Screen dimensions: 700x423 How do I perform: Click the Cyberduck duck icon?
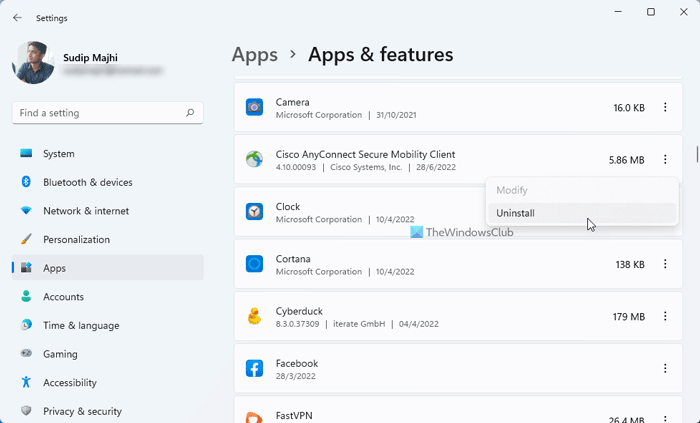pos(254,316)
